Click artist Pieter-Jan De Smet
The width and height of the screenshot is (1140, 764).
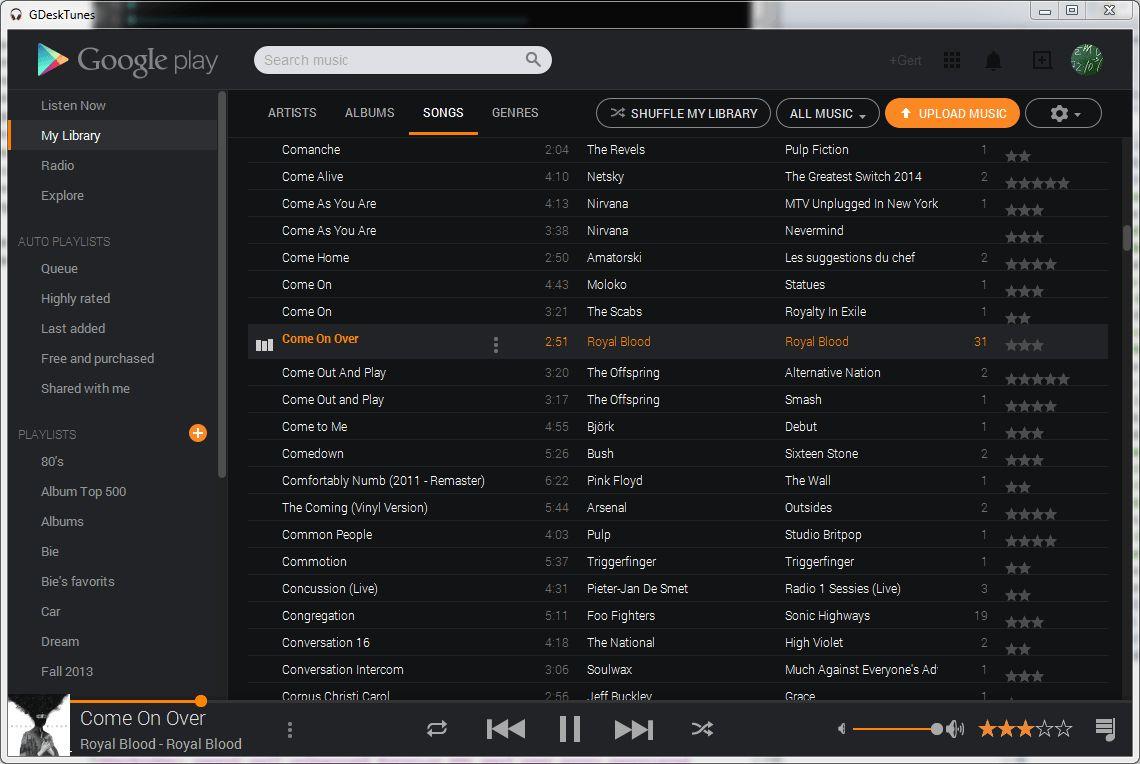[x=637, y=589]
